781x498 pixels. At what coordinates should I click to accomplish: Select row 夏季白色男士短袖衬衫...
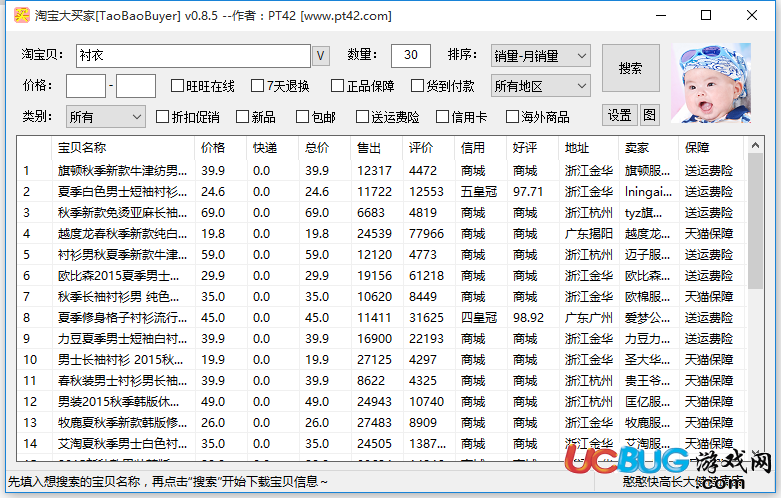click(x=381, y=192)
